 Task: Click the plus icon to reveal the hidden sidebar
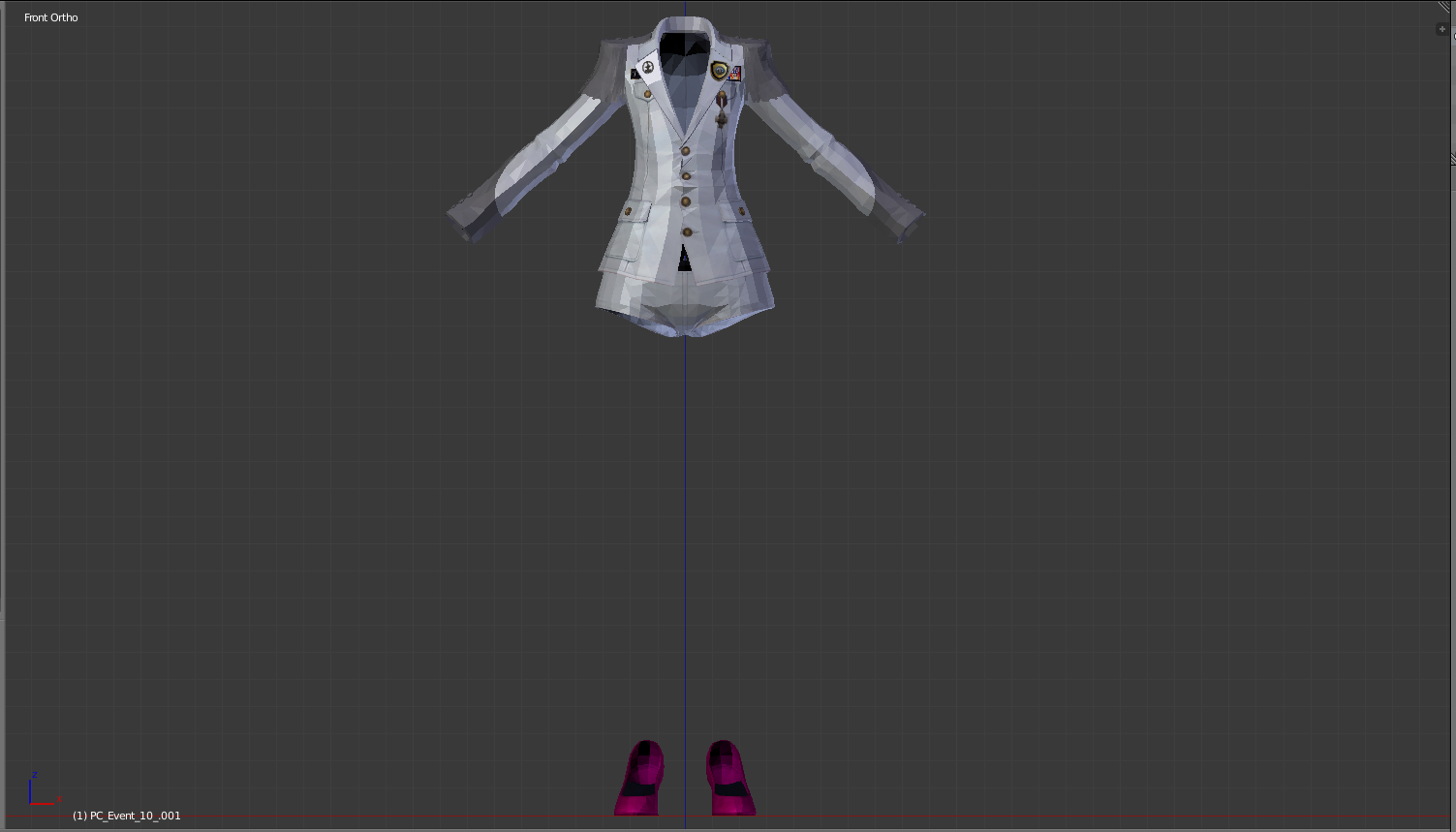(1442, 28)
